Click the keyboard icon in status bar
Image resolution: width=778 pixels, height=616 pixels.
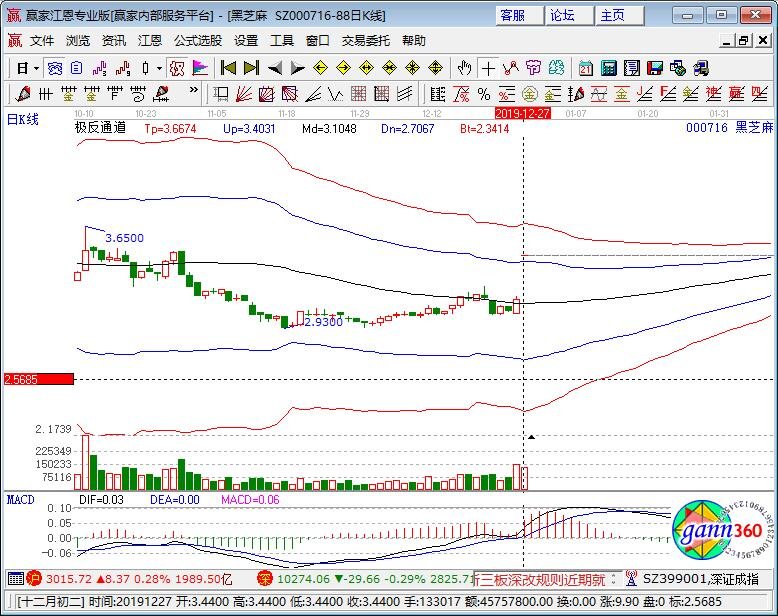(x=16, y=578)
